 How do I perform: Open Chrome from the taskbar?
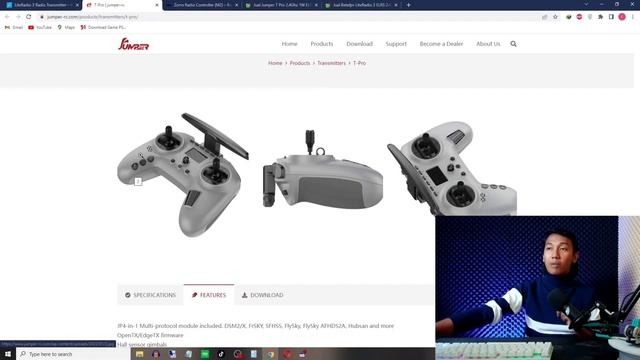pyautogui.click(x=270, y=354)
